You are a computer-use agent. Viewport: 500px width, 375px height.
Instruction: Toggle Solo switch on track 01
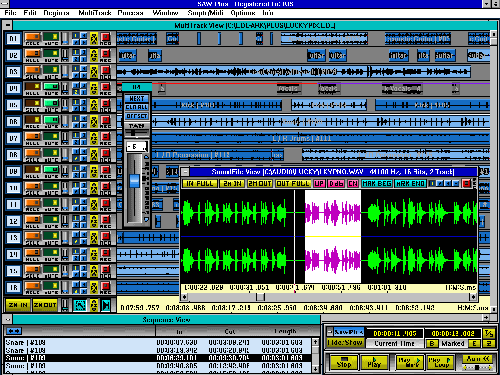coord(33,37)
